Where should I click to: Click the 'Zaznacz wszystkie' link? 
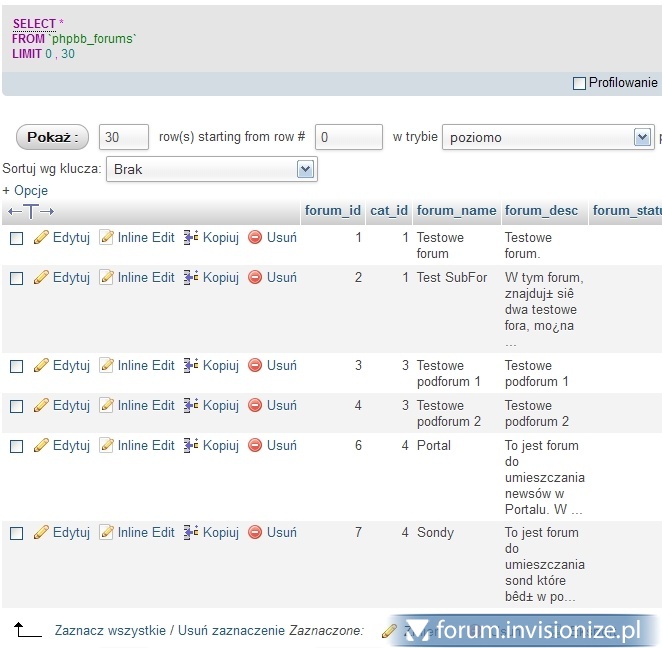(110, 631)
